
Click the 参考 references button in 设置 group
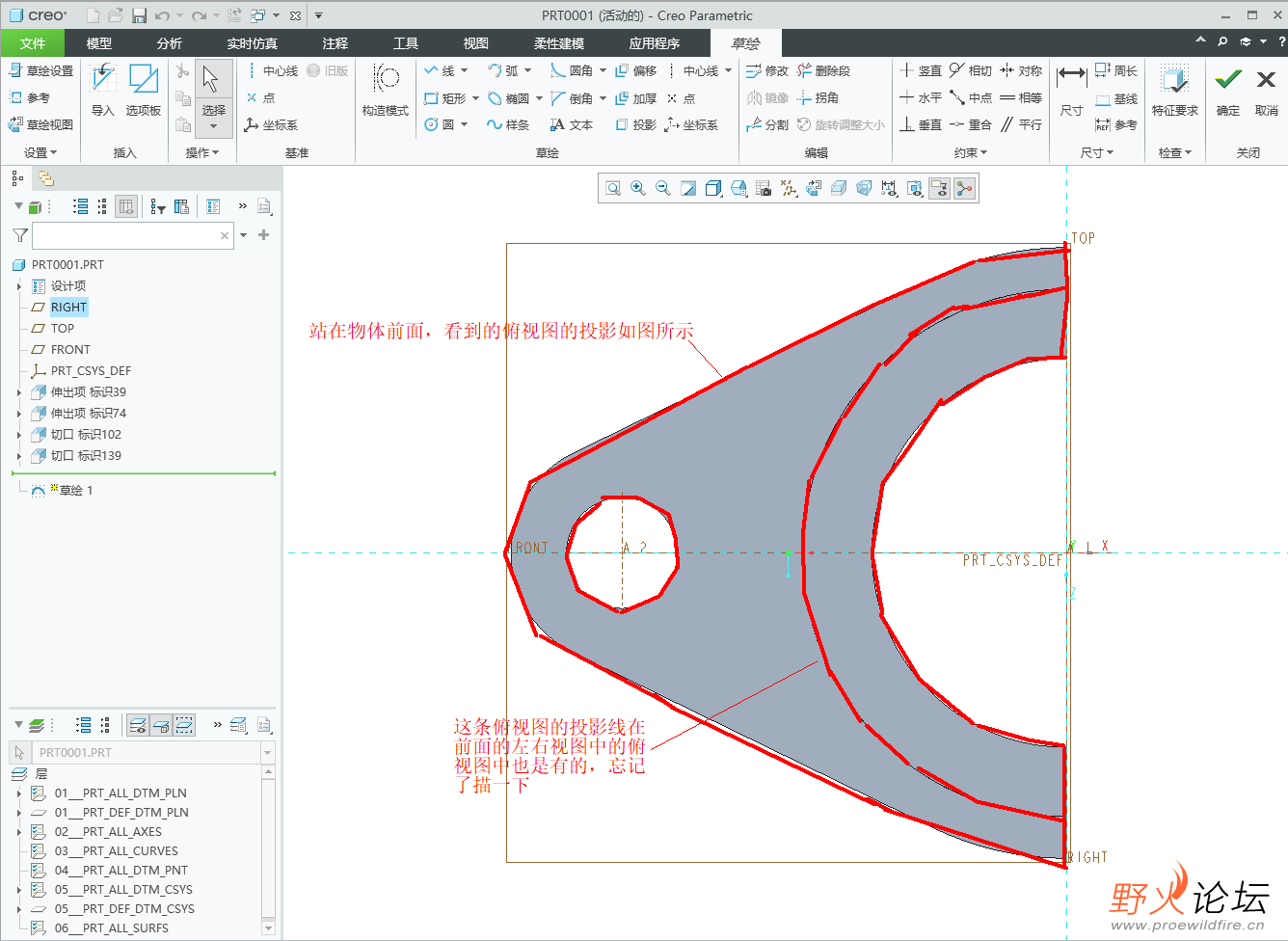pos(30,97)
